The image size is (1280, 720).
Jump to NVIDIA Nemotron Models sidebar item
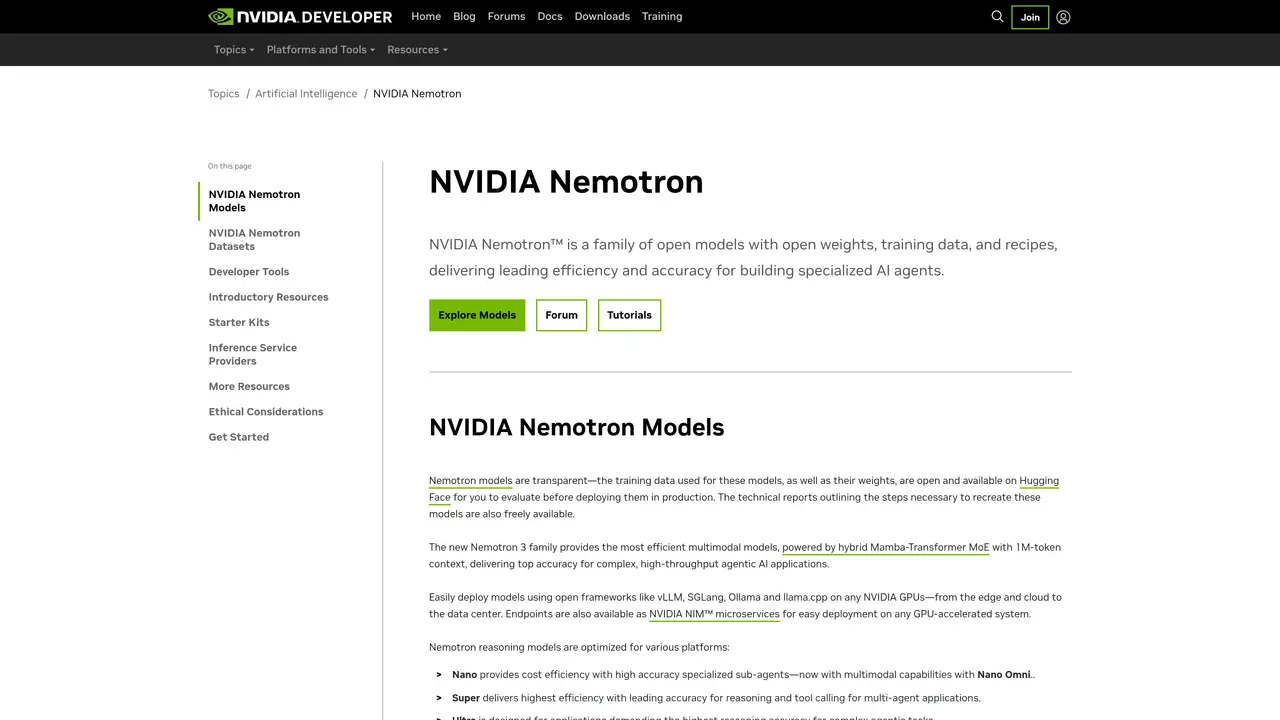254,201
